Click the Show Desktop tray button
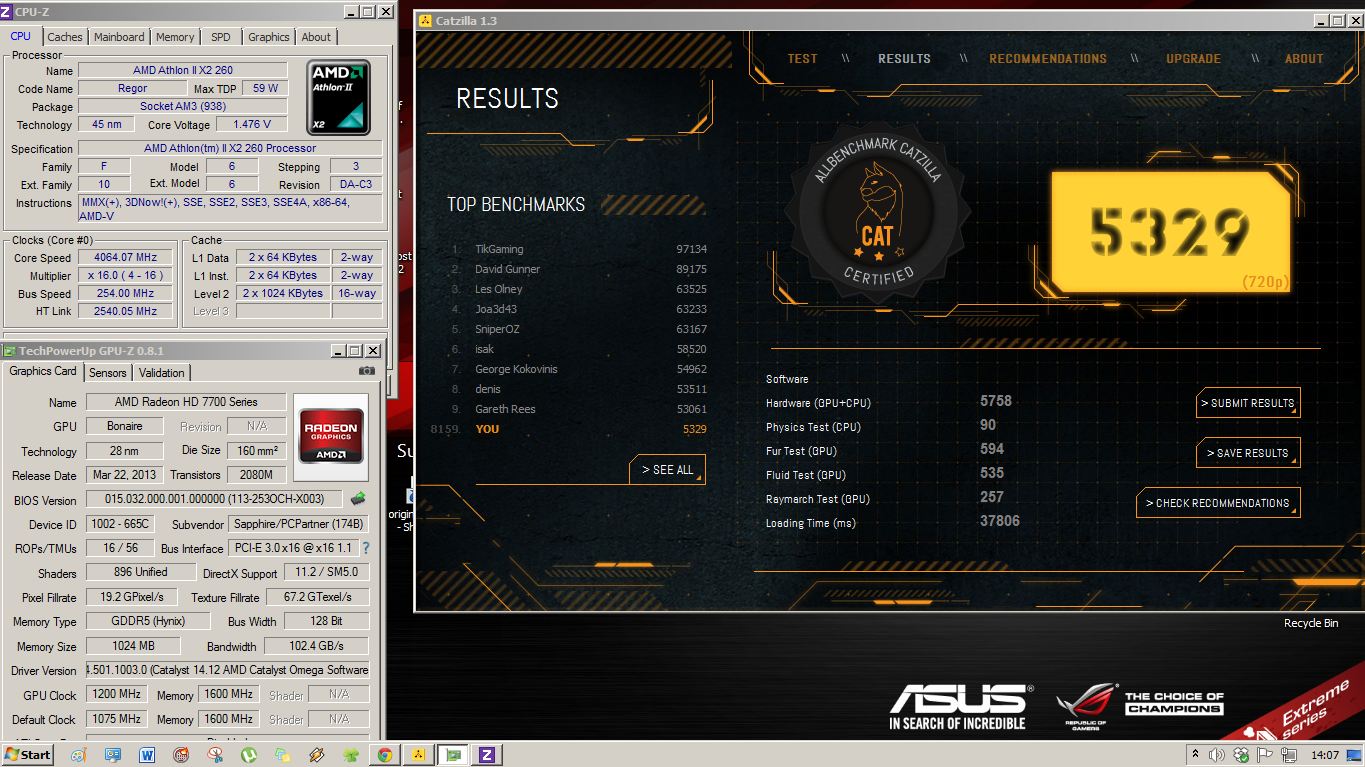This screenshot has height=767, width=1365. click(x=1354, y=755)
